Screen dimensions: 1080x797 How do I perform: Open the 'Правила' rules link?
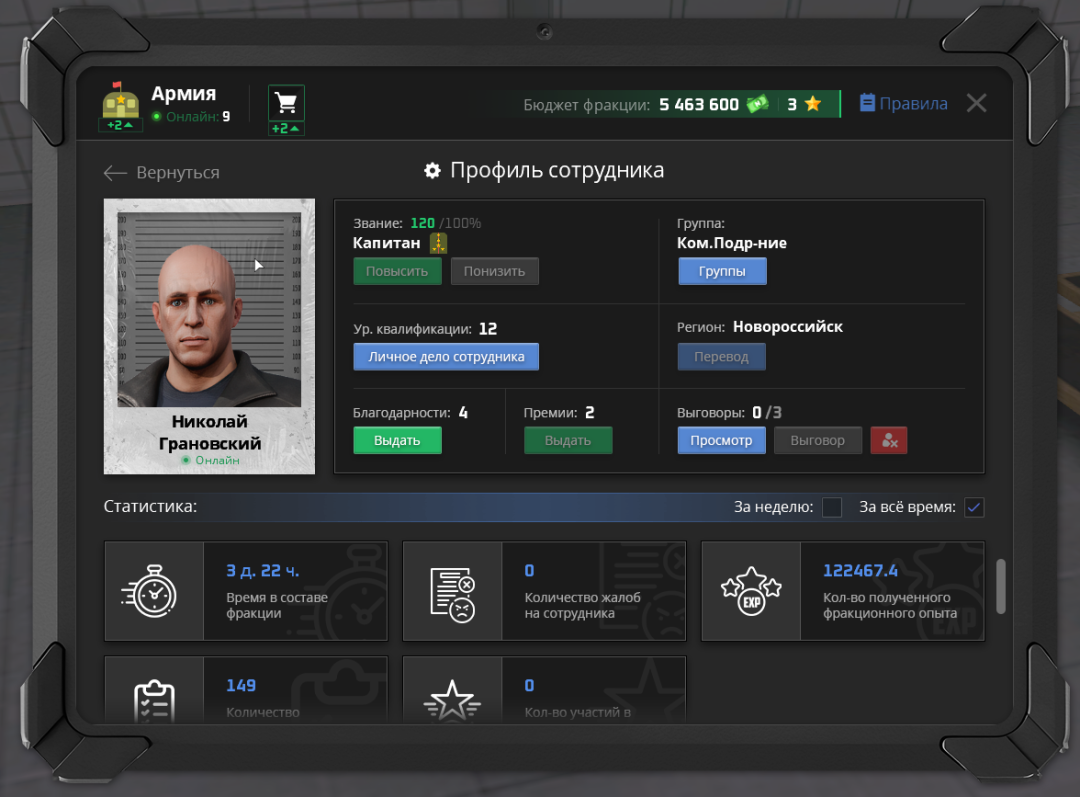(903, 103)
